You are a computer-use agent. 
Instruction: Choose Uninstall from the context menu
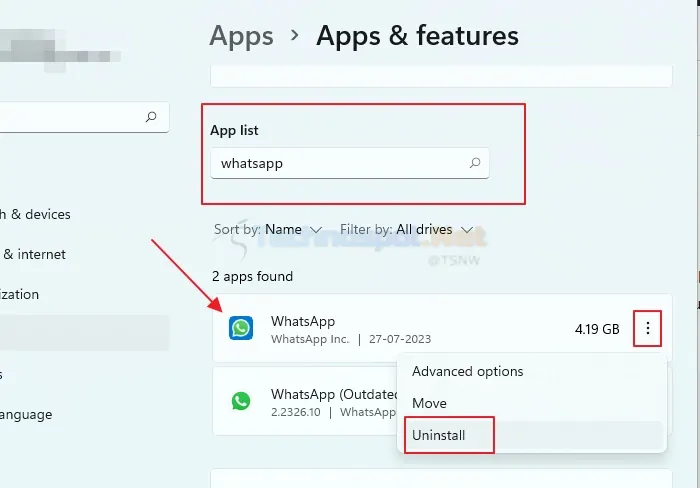click(x=531, y=435)
